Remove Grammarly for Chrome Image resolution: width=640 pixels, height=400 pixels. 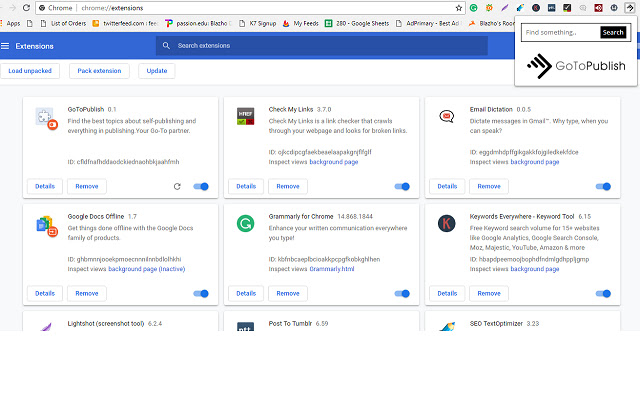pos(288,293)
